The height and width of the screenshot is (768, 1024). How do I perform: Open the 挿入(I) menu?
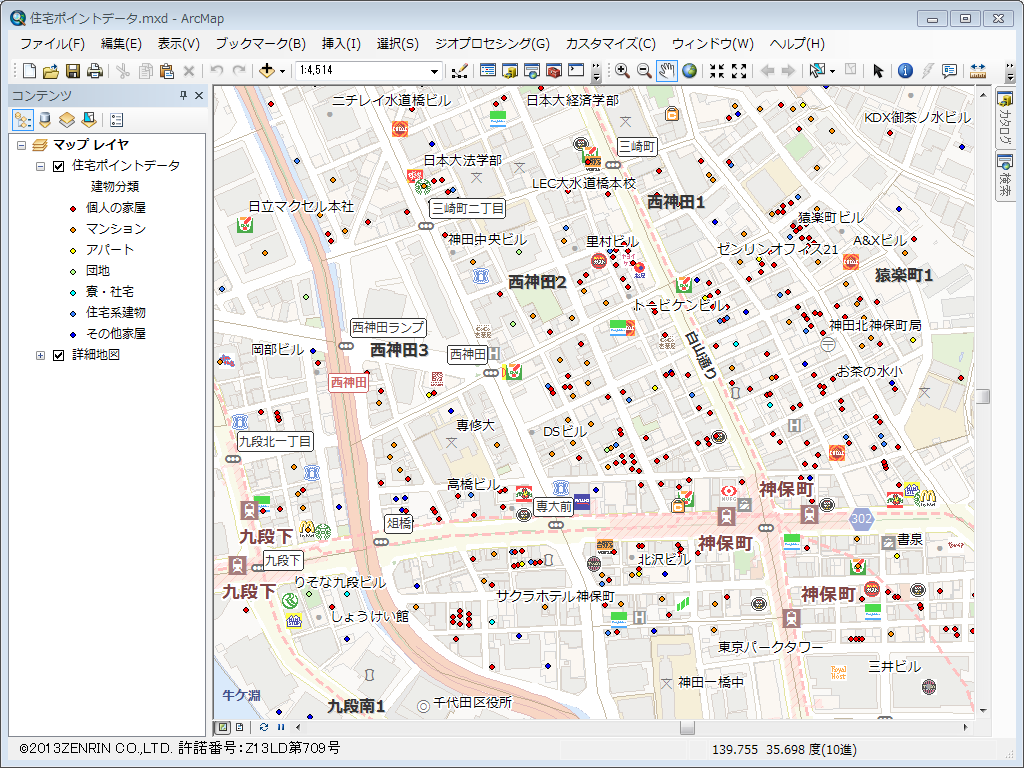click(x=341, y=44)
